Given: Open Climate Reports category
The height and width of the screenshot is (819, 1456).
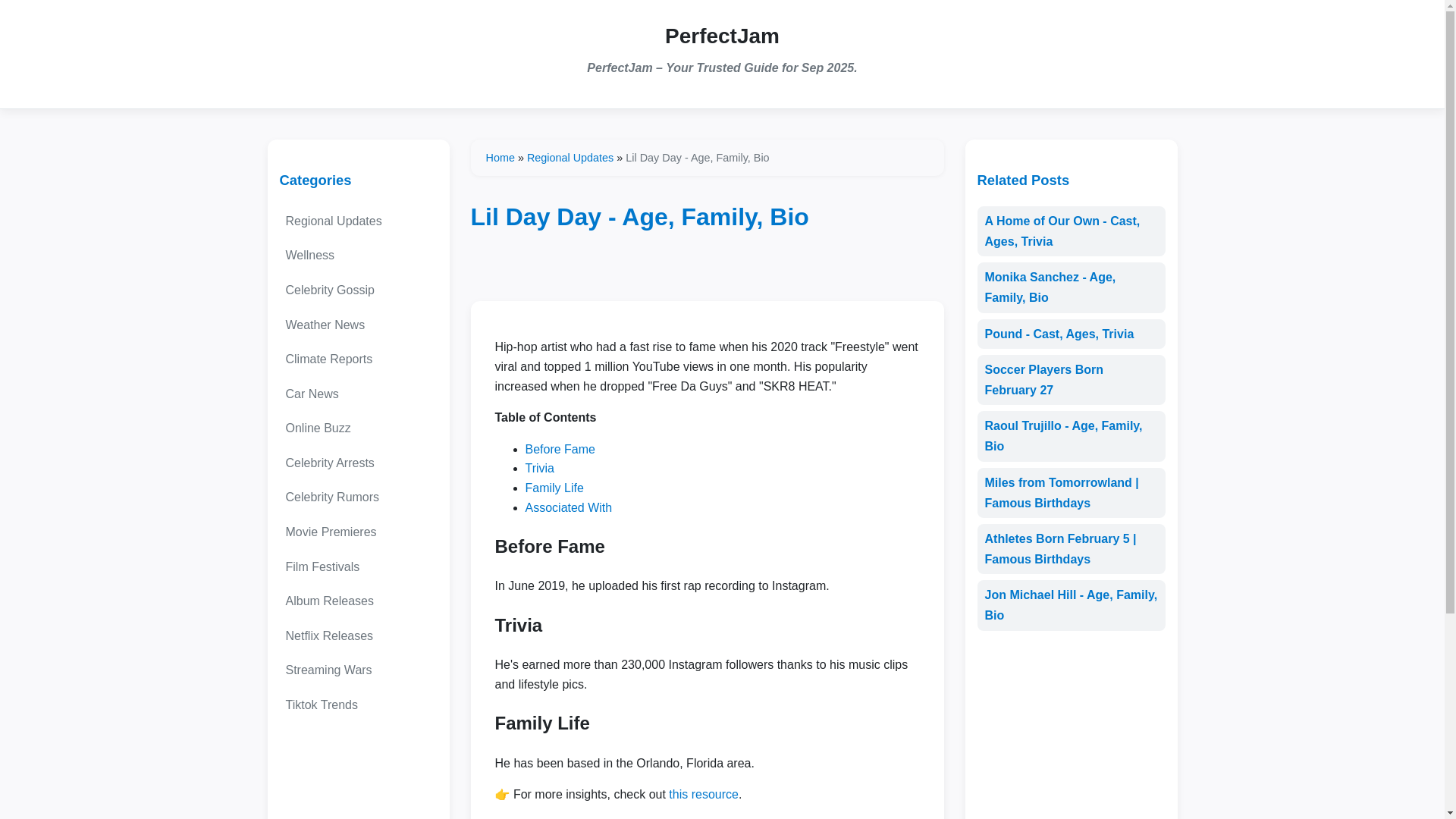Looking at the screenshot, I should point(358,359).
